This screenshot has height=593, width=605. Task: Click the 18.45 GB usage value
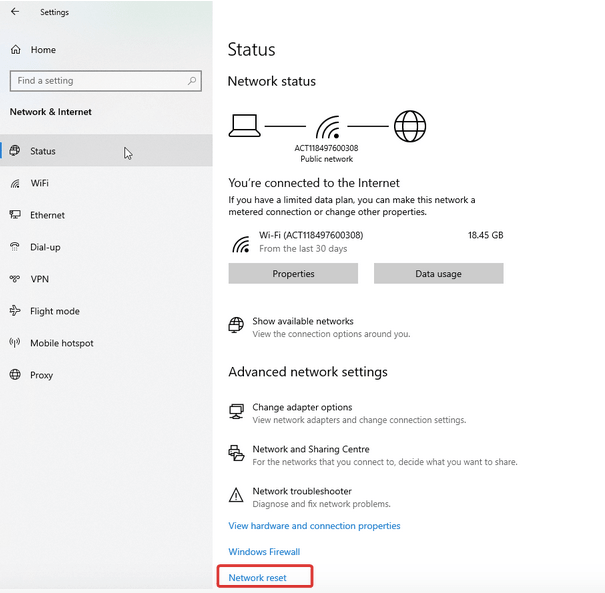point(485,235)
